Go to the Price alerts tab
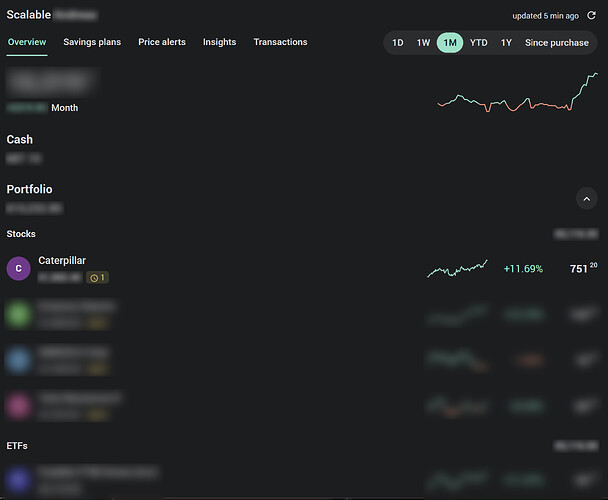Image resolution: width=608 pixels, height=500 pixels. [x=162, y=42]
